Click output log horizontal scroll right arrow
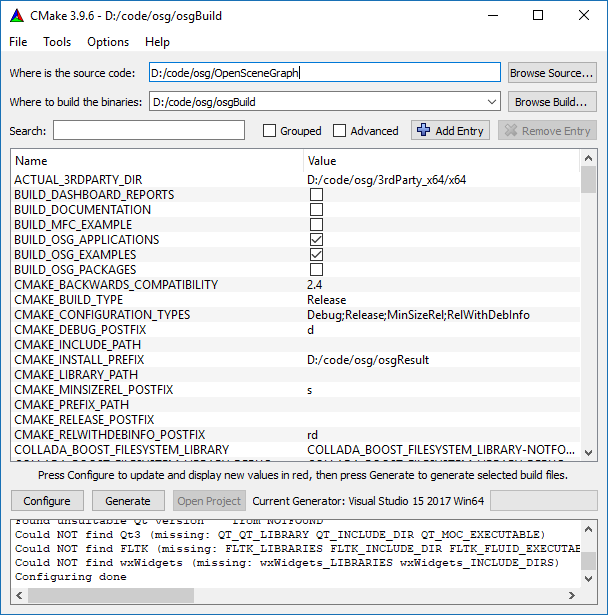The width and height of the screenshot is (608, 615). (572, 595)
